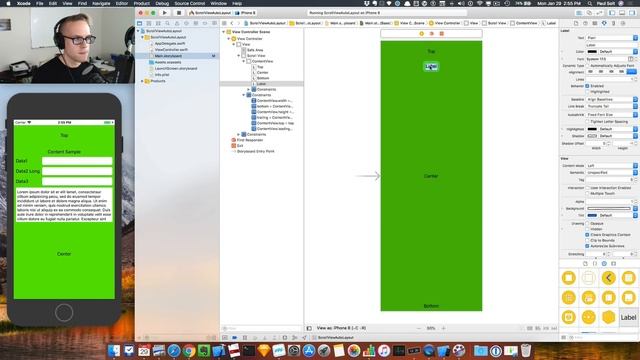
Task: Open the Issue navigator tab
Action: pyautogui.click(x=177, y=23)
